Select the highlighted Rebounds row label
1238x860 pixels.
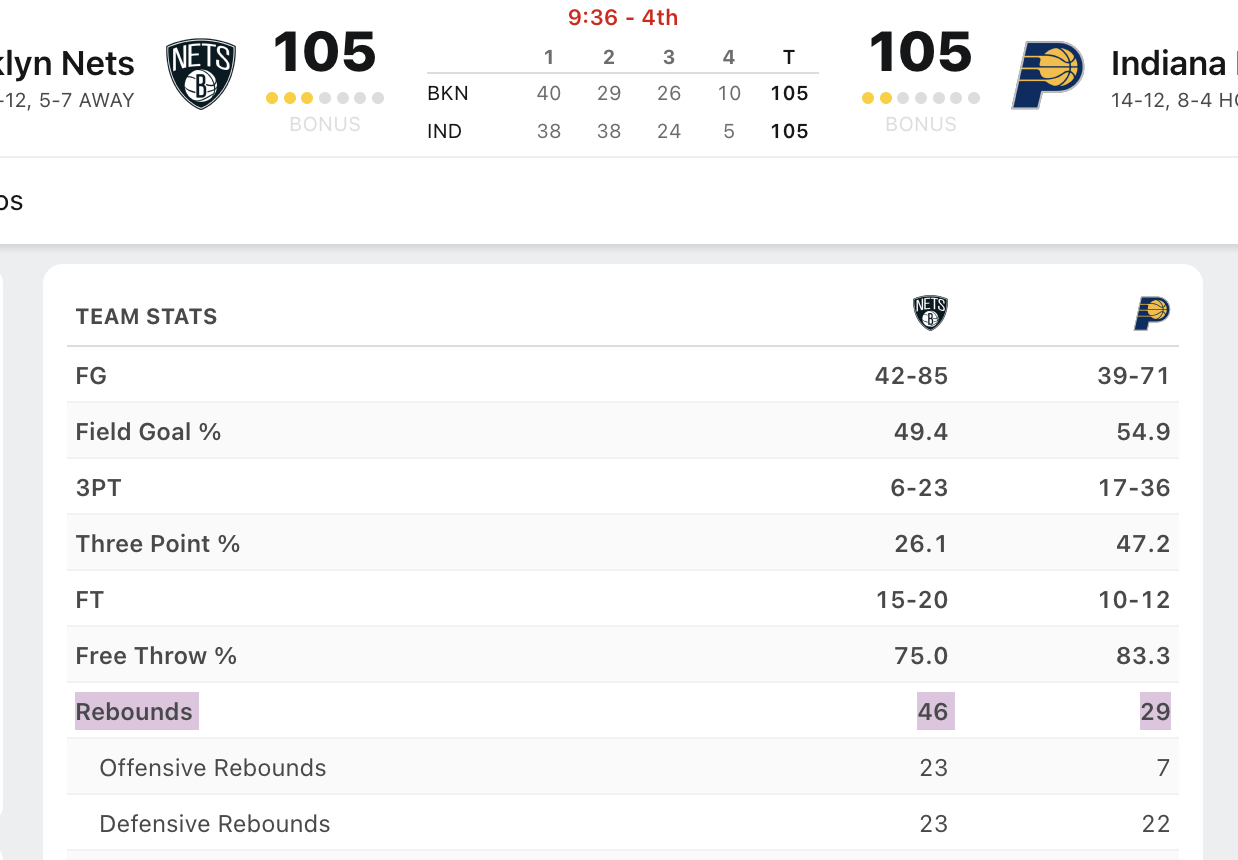point(135,712)
